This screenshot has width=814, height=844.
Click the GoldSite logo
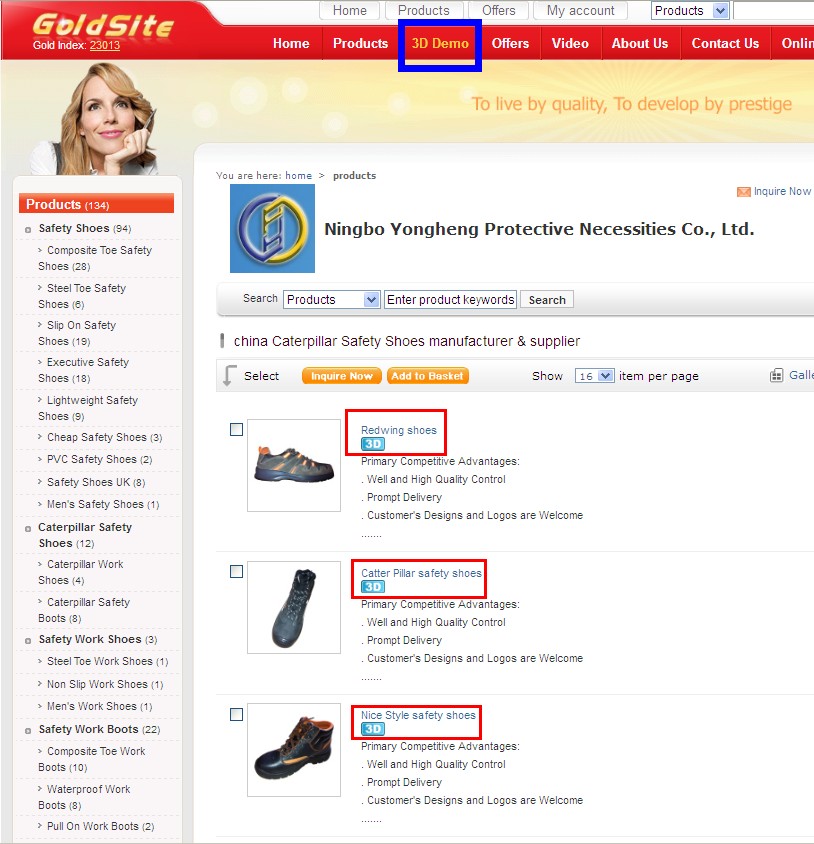click(103, 25)
